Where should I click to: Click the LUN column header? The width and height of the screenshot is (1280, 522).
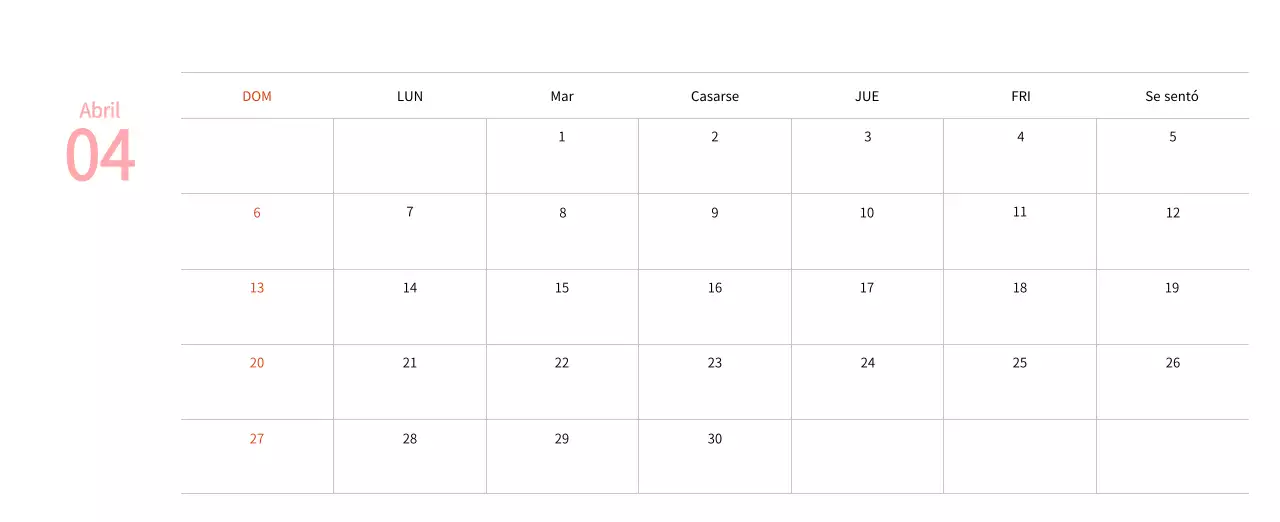coord(410,96)
